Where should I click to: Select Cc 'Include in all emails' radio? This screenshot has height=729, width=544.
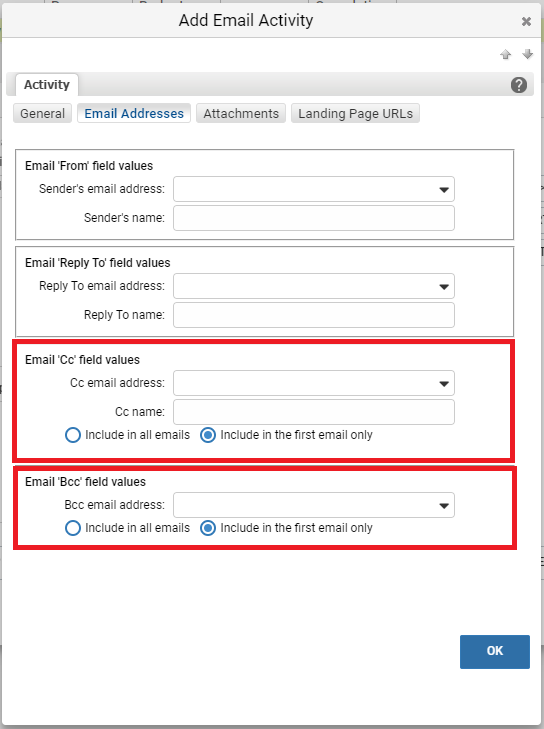coord(73,435)
